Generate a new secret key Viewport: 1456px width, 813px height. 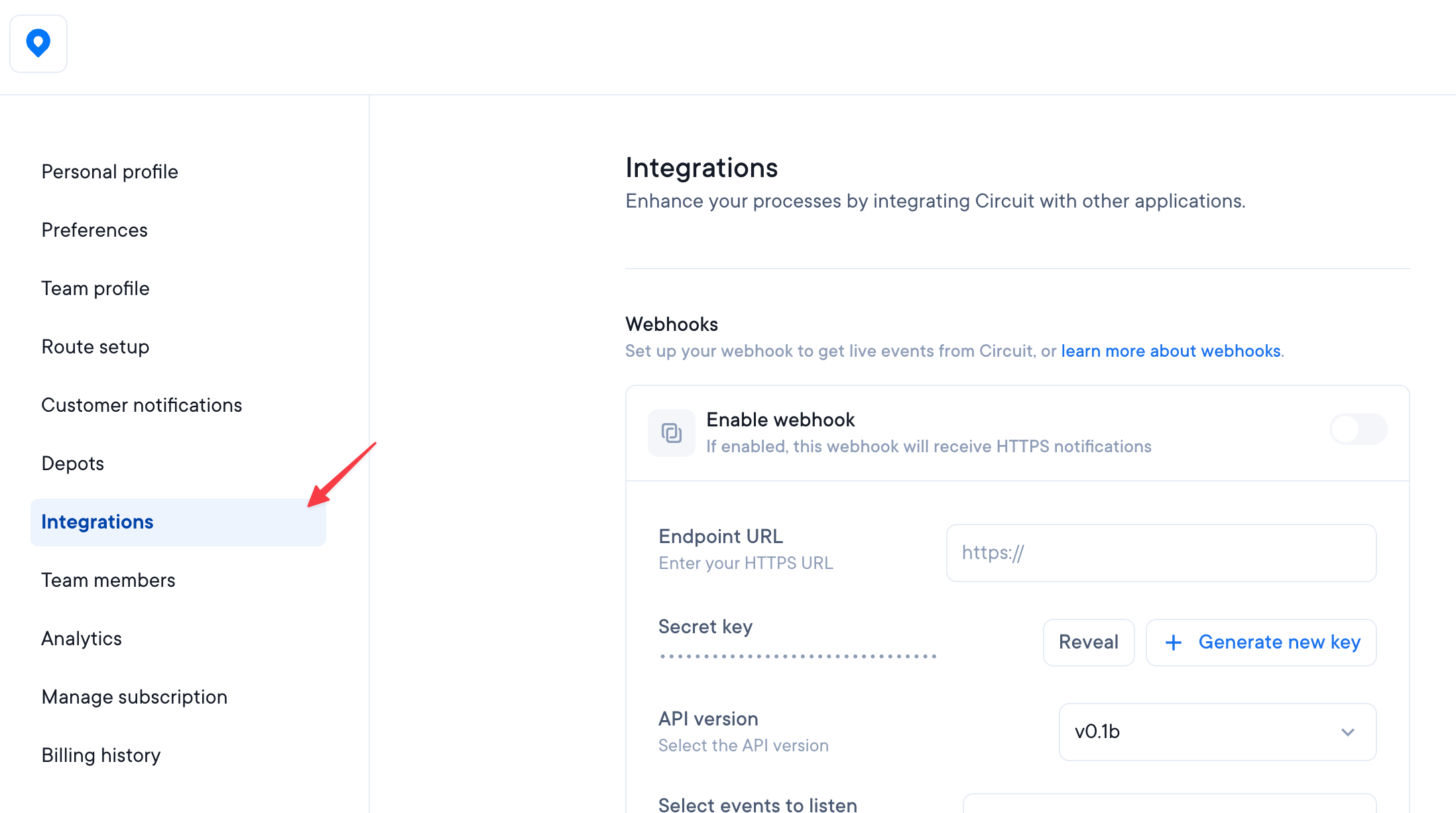pyautogui.click(x=1278, y=642)
